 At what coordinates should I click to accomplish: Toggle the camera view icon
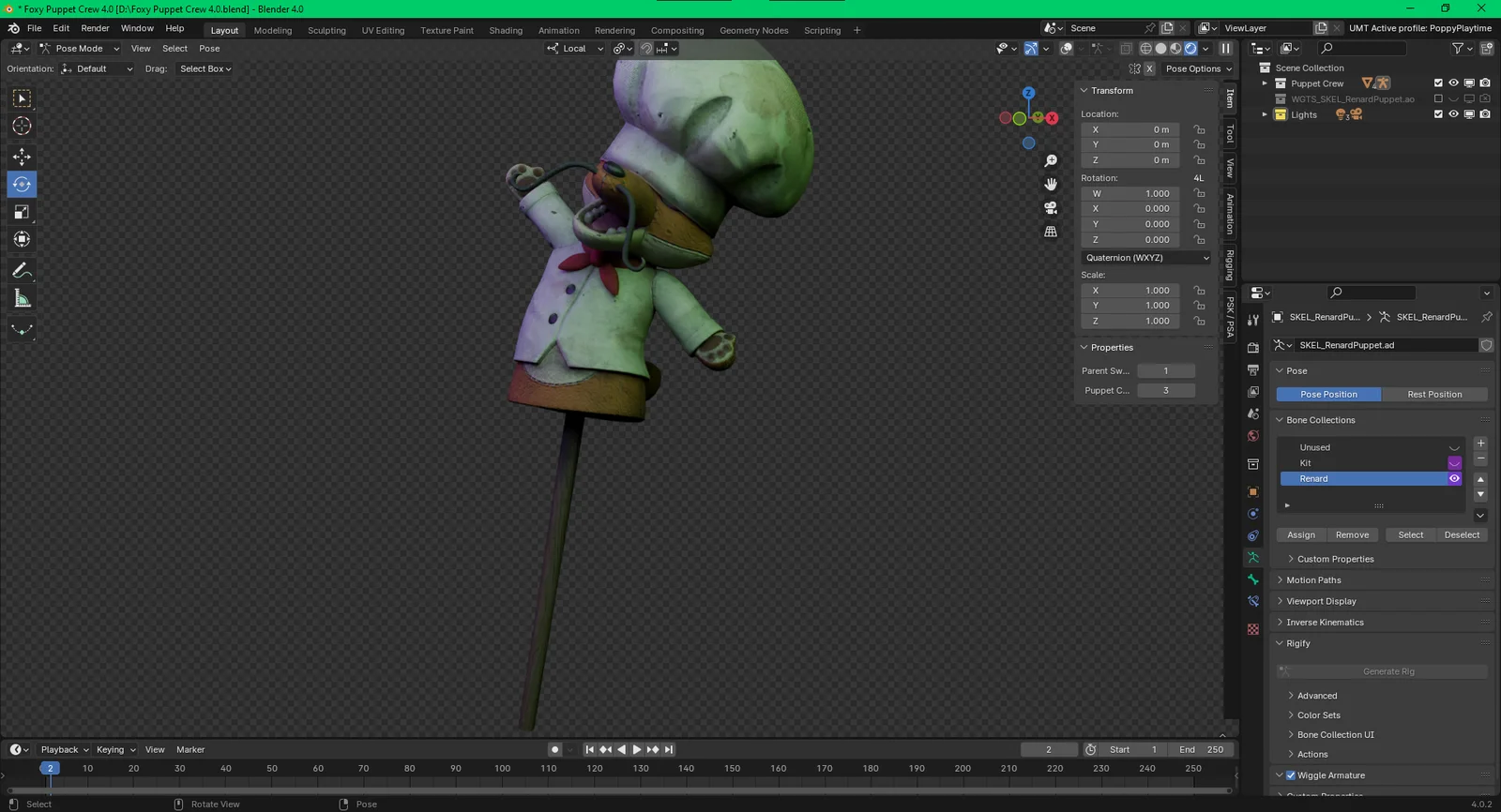coord(1051,207)
